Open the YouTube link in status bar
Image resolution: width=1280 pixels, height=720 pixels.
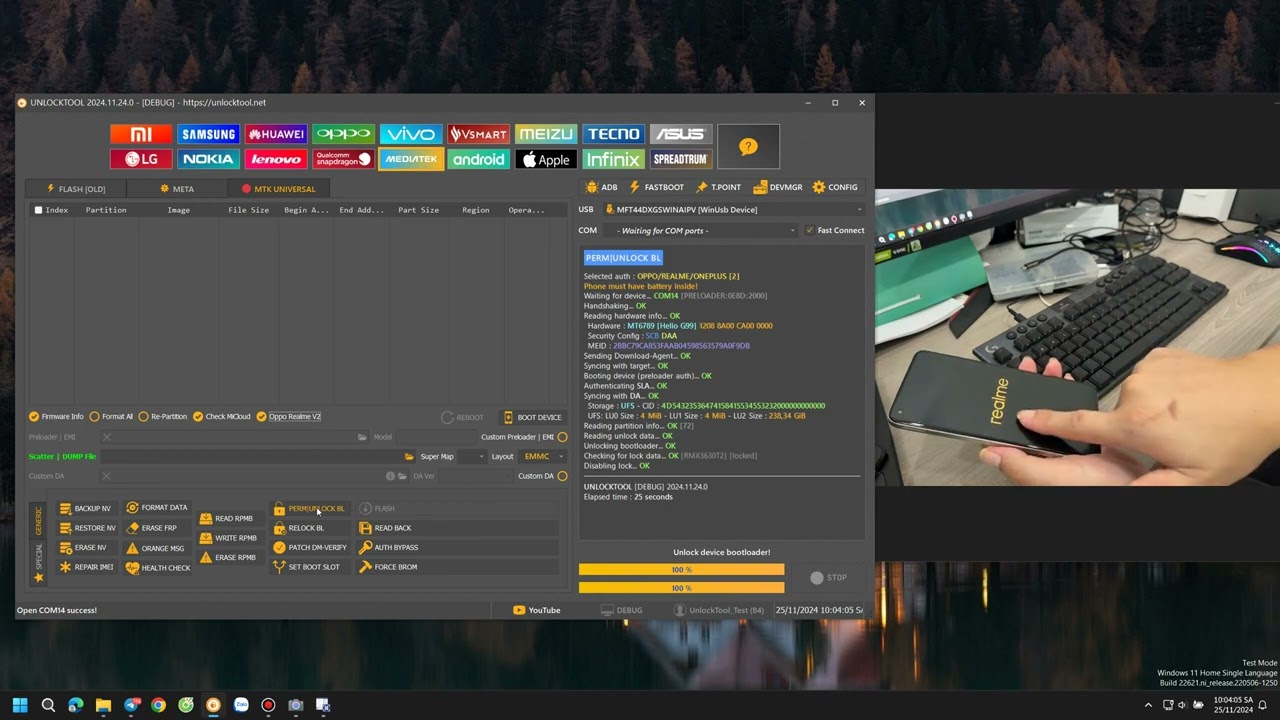point(537,610)
